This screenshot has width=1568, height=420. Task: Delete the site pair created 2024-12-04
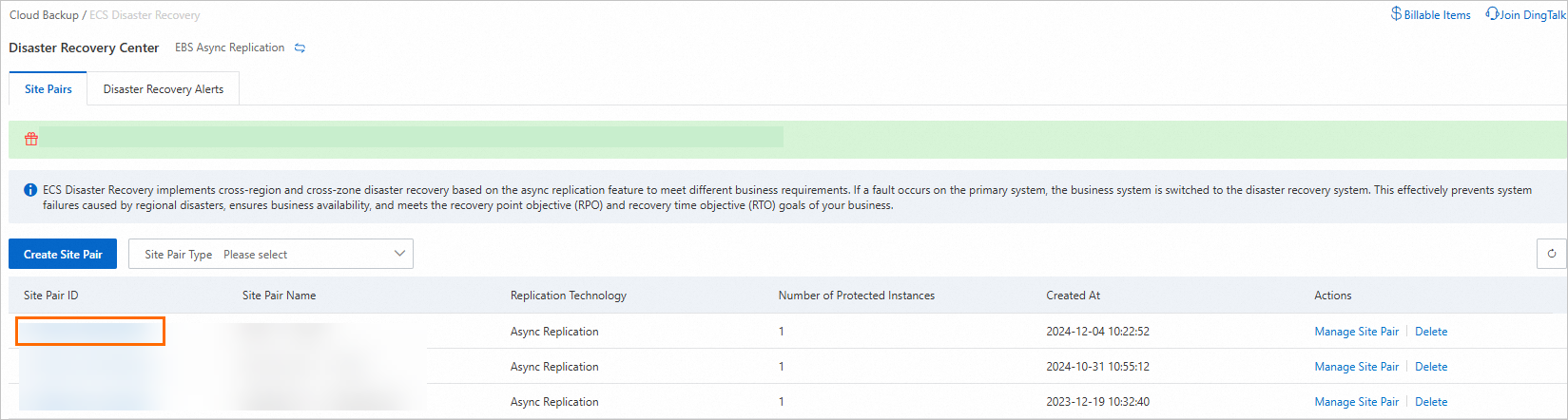1431,332
